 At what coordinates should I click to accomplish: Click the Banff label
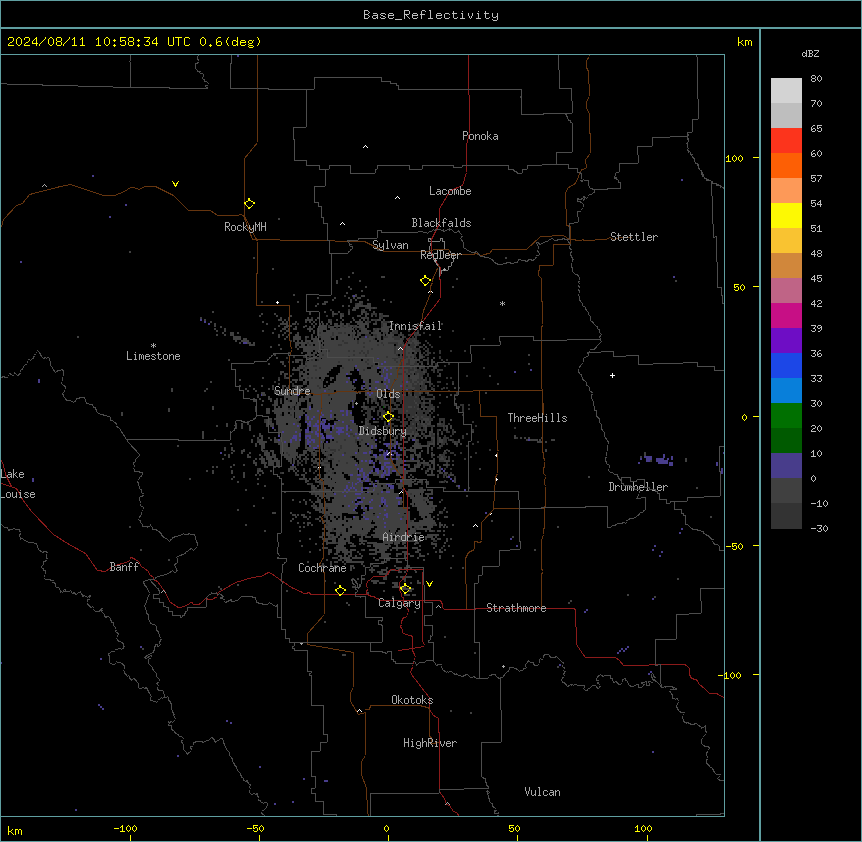click(x=124, y=567)
